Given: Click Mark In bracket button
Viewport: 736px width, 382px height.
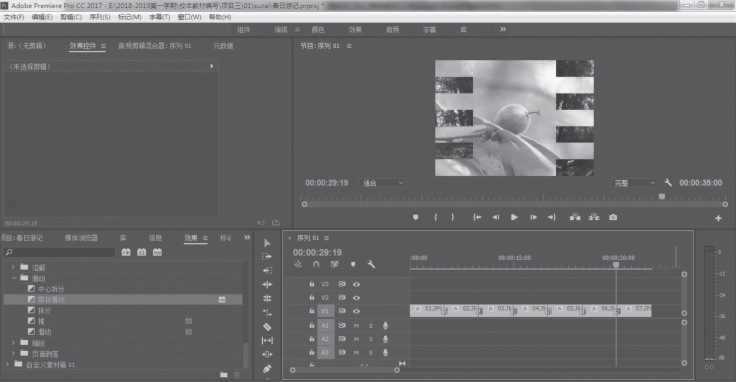Looking at the screenshot, I should tap(436, 217).
